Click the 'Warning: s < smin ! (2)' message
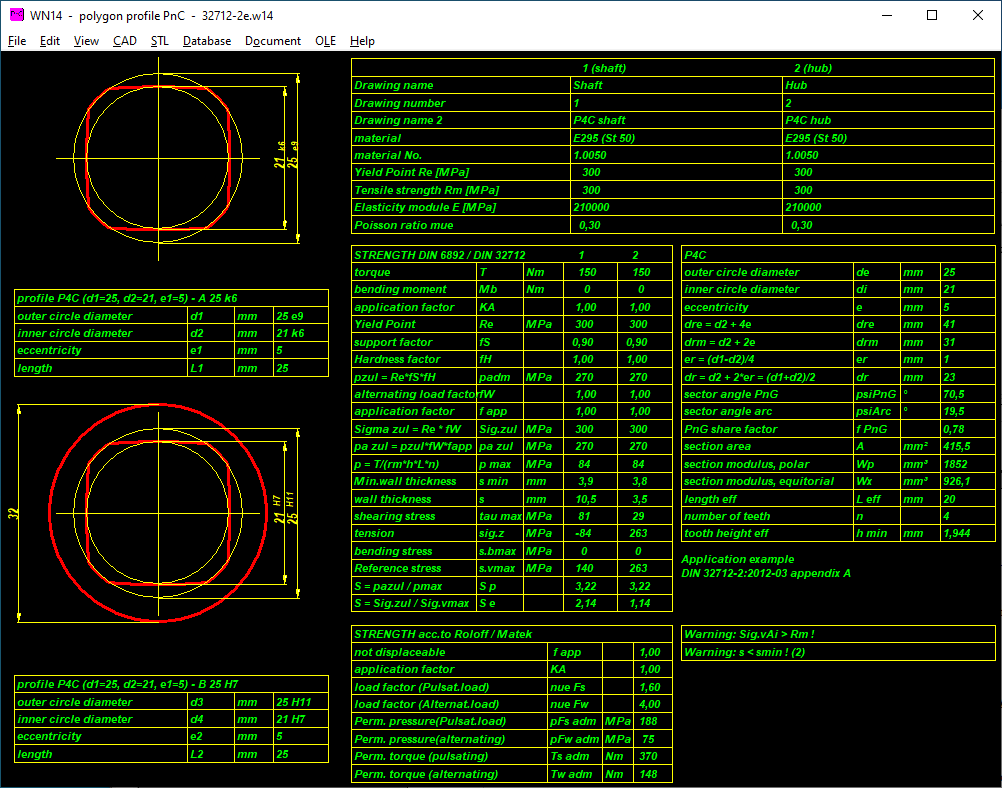The width and height of the screenshot is (1002, 788). click(x=743, y=653)
